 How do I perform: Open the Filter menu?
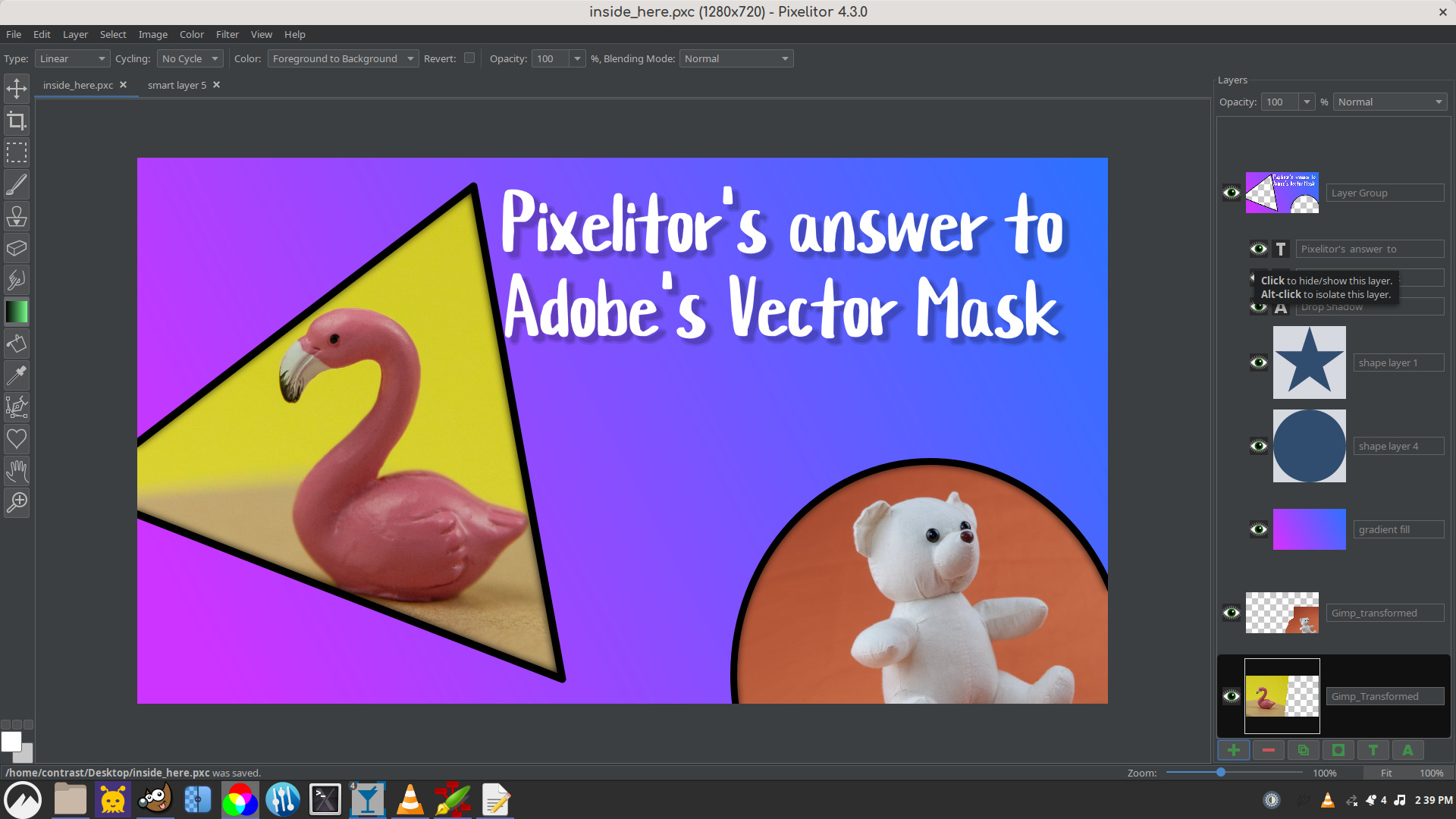(227, 34)
